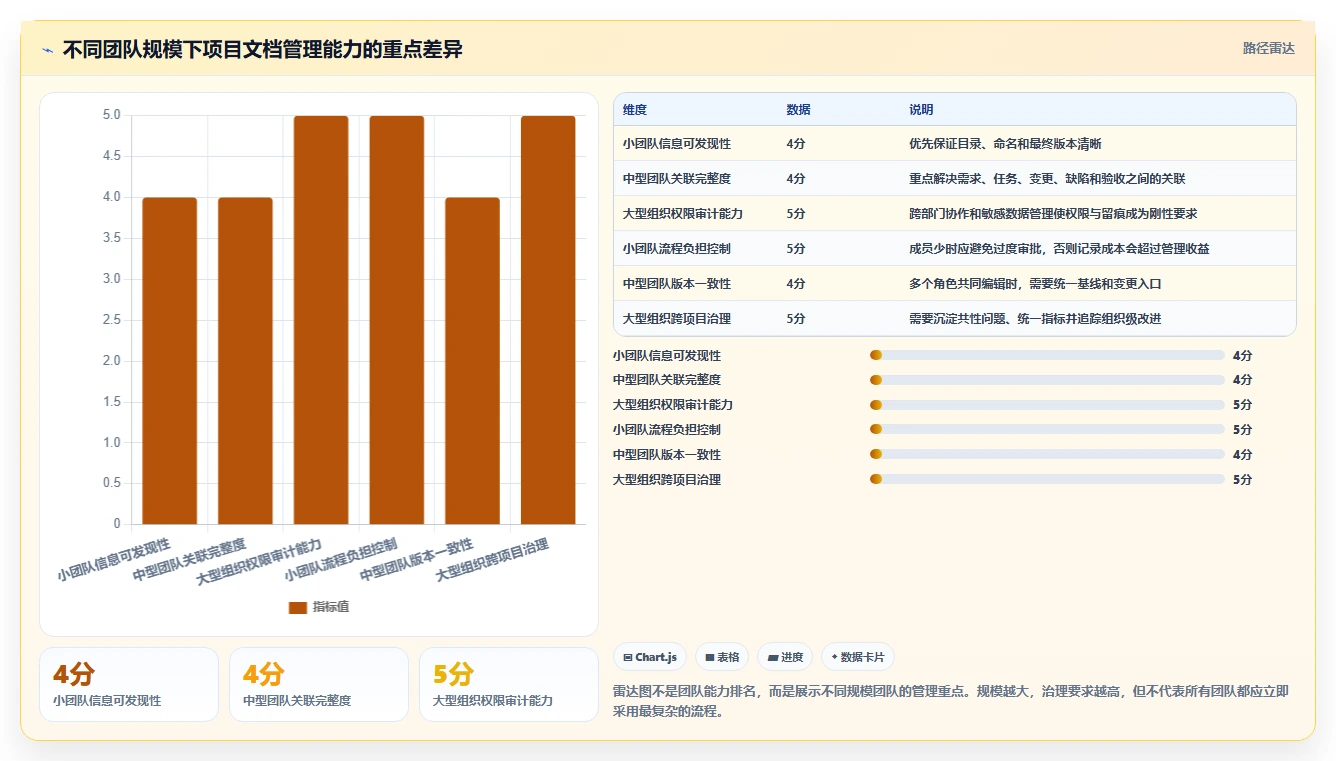Viewport: 1336px width, 761px height.
Task: Click the 大型组织权限审计能力 chart bar
Action: point(321,320)
